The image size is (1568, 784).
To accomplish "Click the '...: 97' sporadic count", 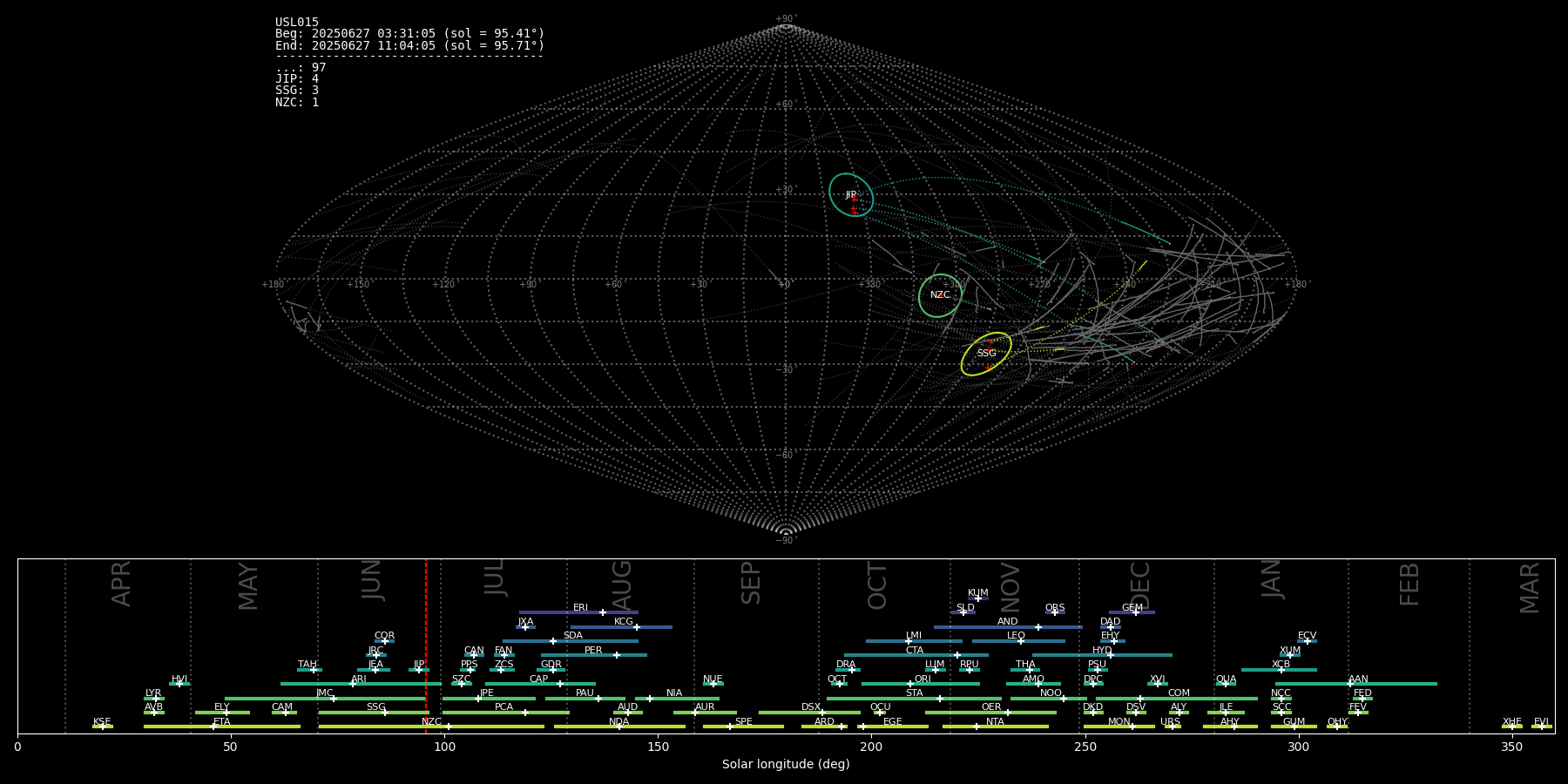I will [301, 68].
